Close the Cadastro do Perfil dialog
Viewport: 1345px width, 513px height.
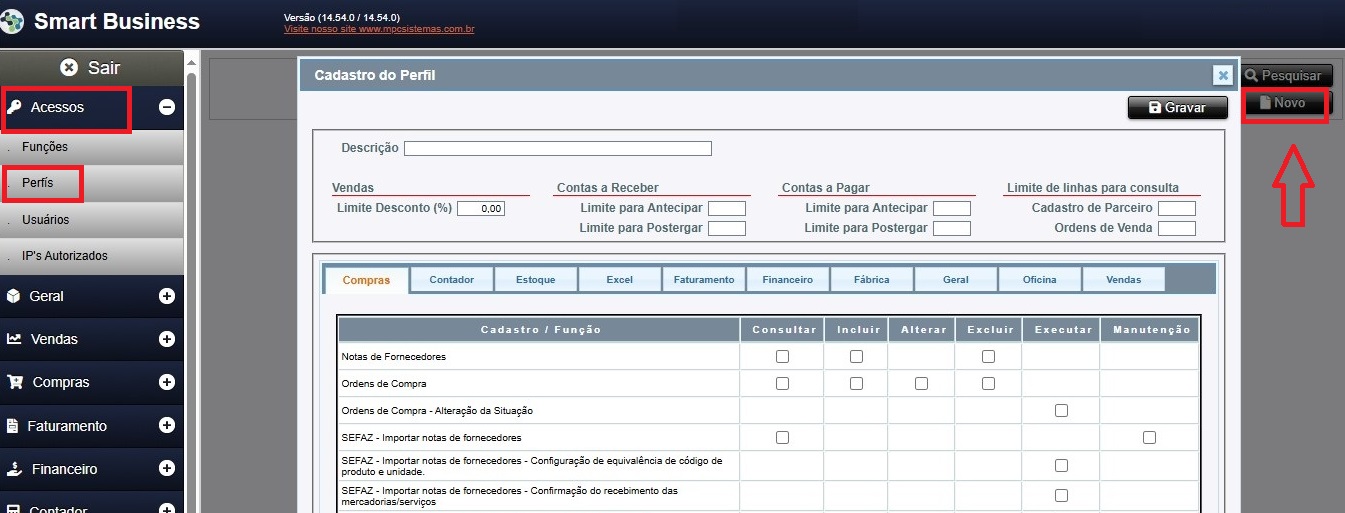1221,75
